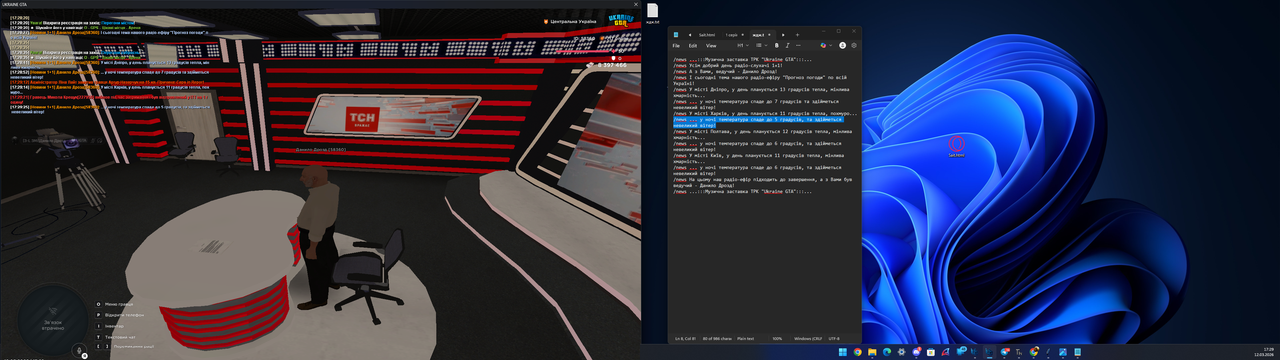Open the File menu in Notepad
1280x360 pixels.
point(676,45)
